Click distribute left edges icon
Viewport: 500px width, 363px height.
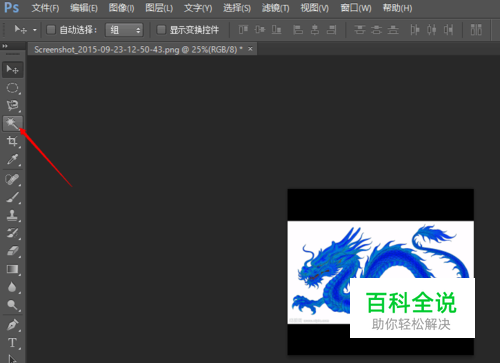point(415,30)
